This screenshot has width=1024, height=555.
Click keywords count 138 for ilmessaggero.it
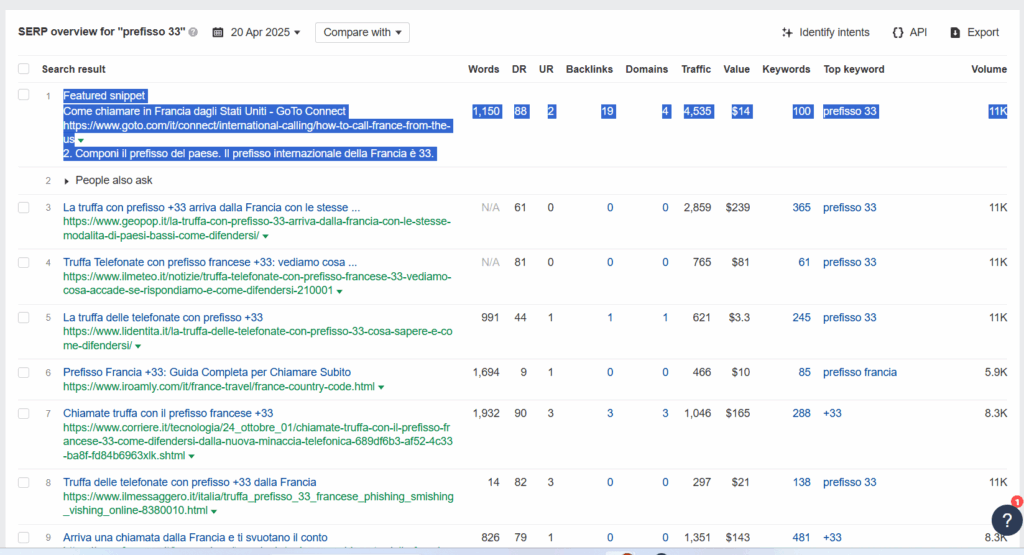(801, 482)
